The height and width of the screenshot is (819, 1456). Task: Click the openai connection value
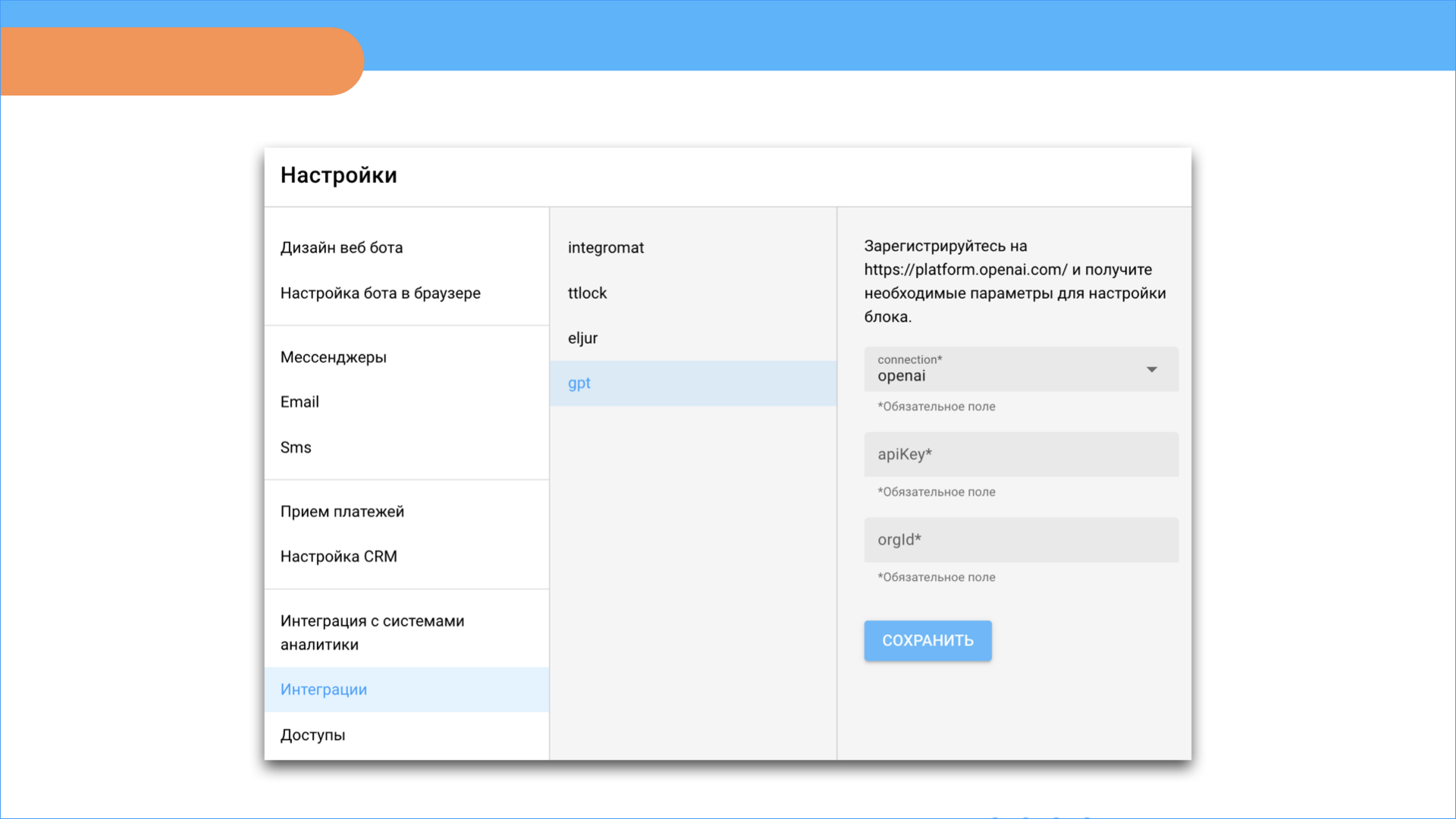coord(902,376)
